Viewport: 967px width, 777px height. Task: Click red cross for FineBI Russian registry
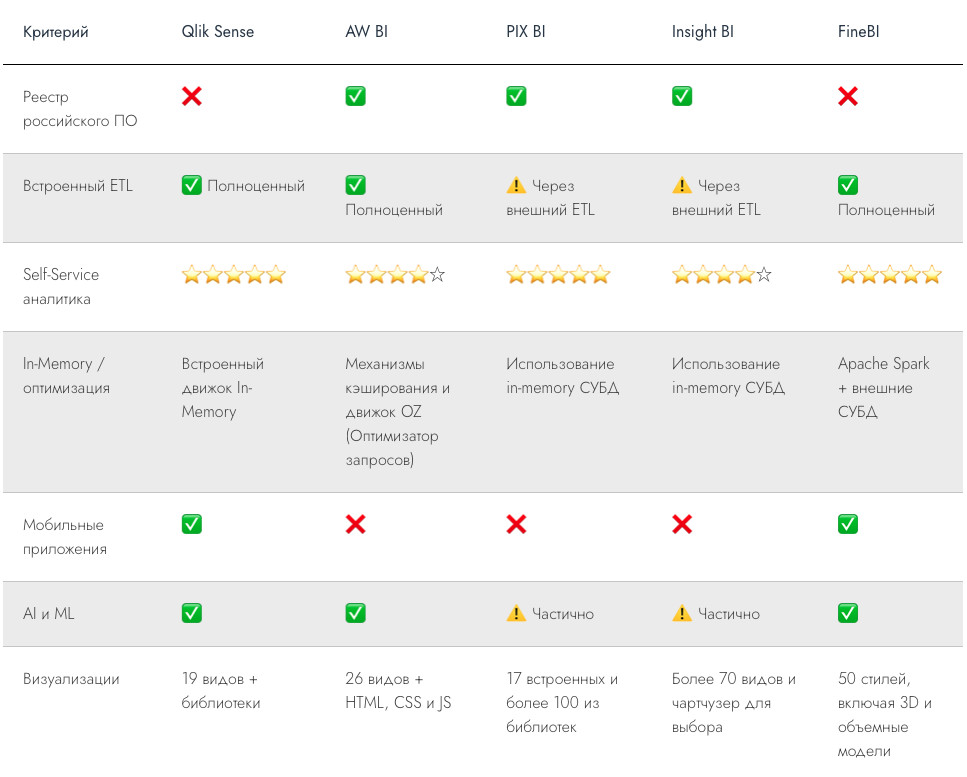848,96
